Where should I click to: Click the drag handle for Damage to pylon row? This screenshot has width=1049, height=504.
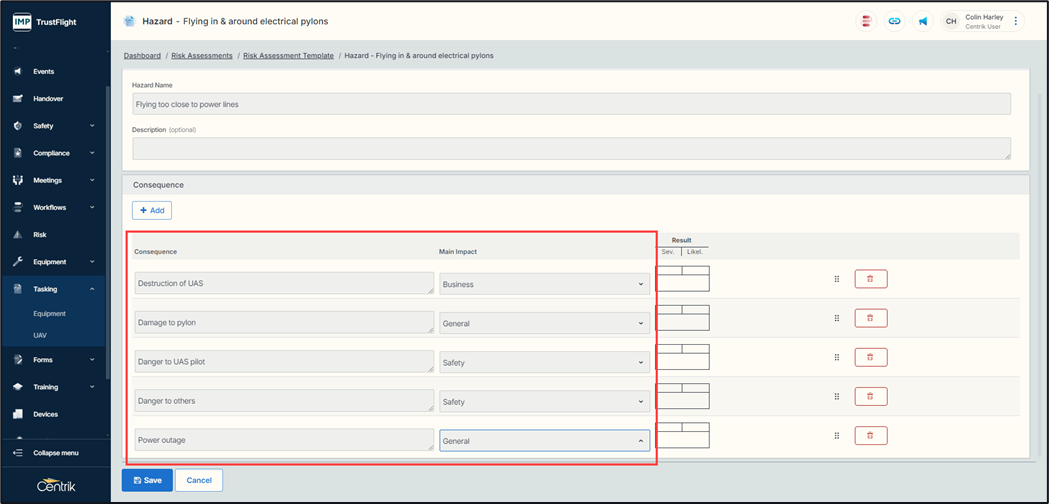(x=837, y=318)
